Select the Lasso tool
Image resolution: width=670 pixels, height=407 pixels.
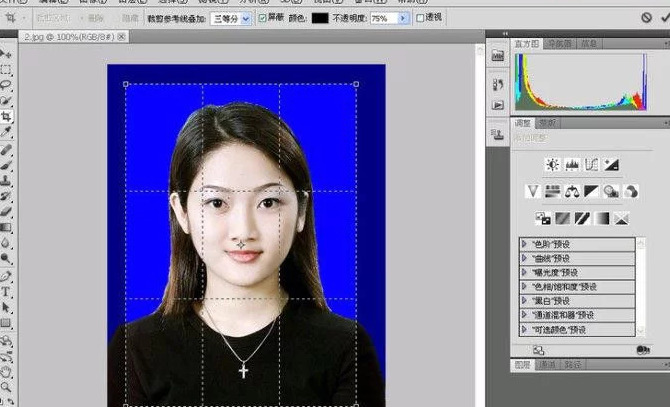click(x=6, y=85)
